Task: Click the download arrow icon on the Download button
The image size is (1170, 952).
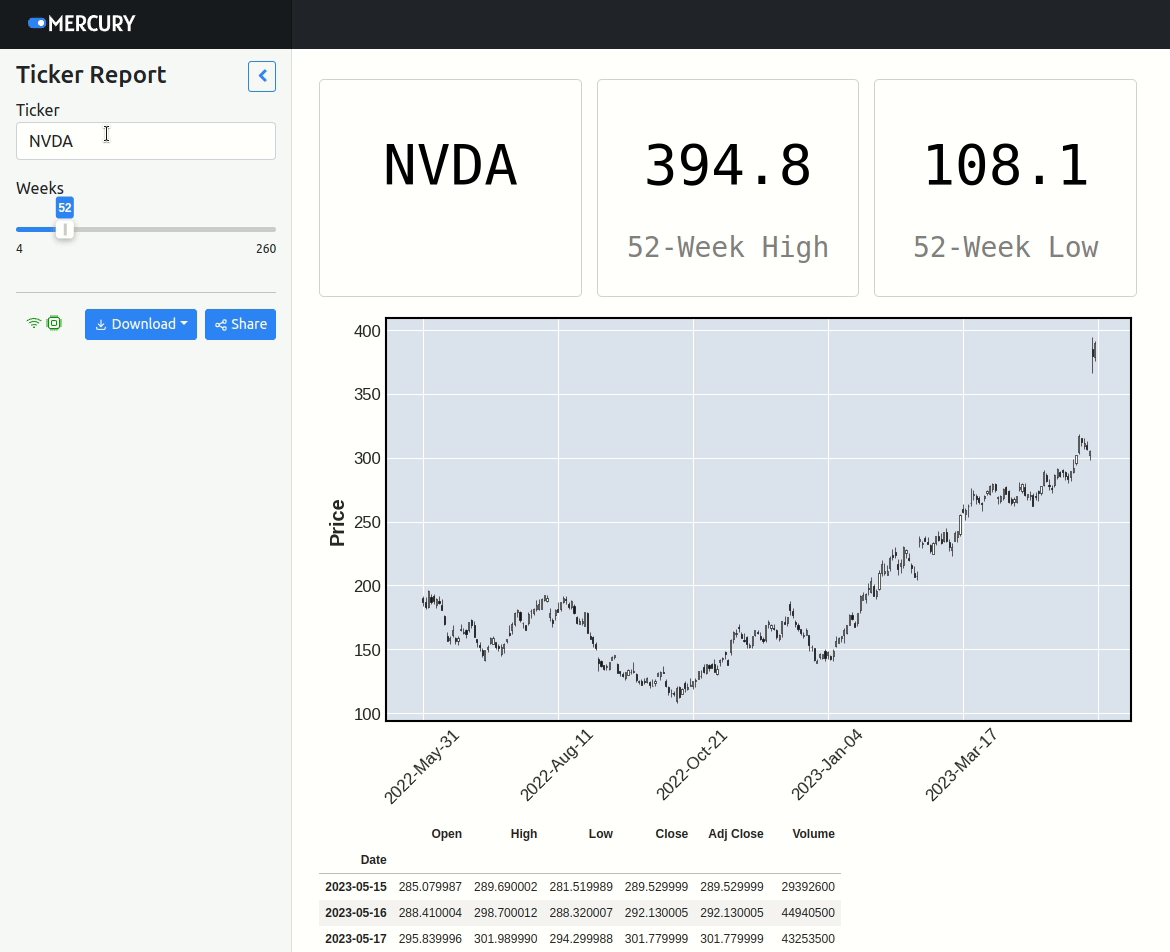Action: click(101, 324)
